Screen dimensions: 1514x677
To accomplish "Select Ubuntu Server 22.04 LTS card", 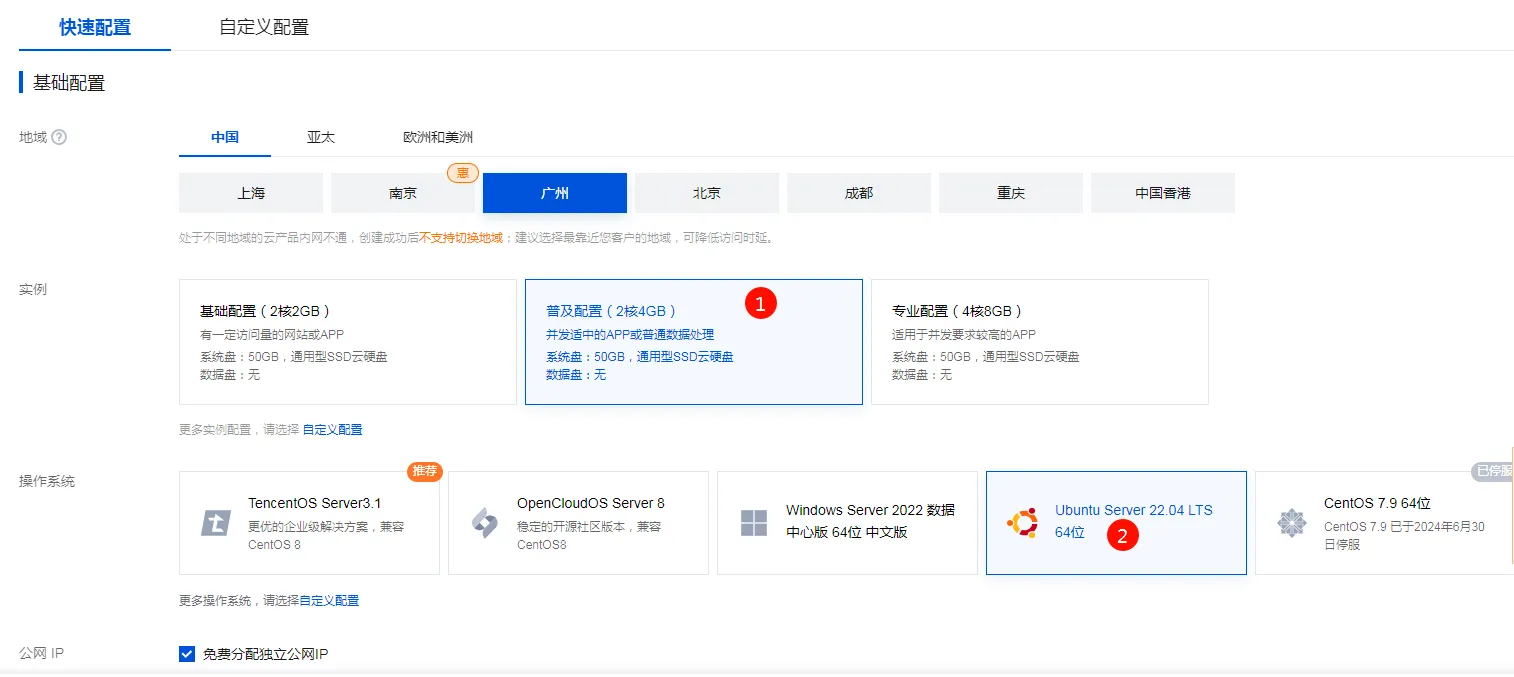I will pyautogui.click(x=1116, y=523).
